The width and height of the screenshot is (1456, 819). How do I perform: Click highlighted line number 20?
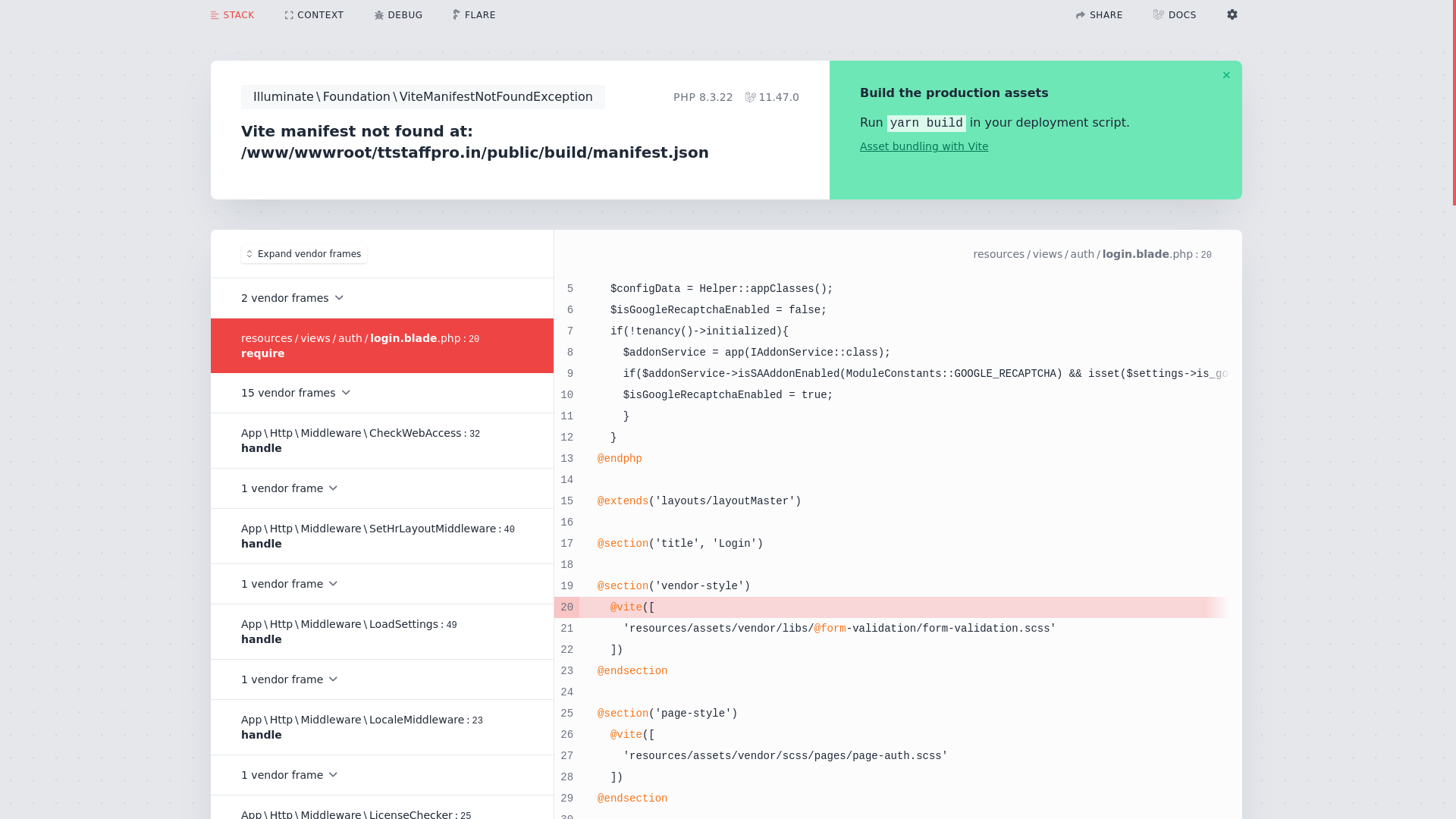pyautogui.click(x=567, y=607)
